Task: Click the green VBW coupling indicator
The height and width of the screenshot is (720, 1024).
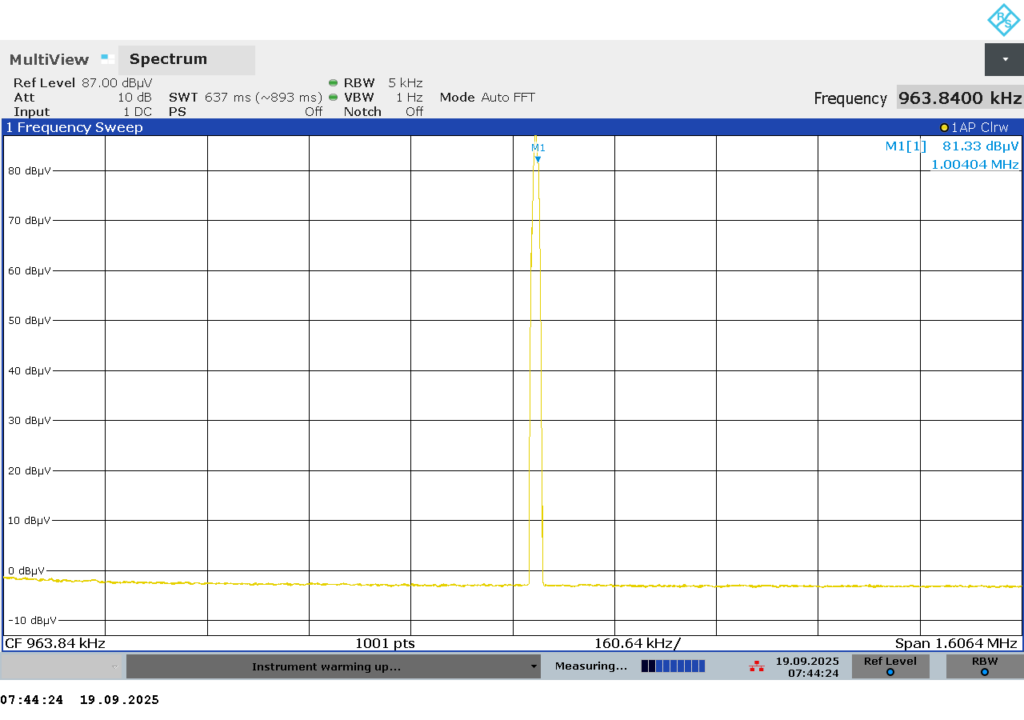Action: [x=333, y=97]
